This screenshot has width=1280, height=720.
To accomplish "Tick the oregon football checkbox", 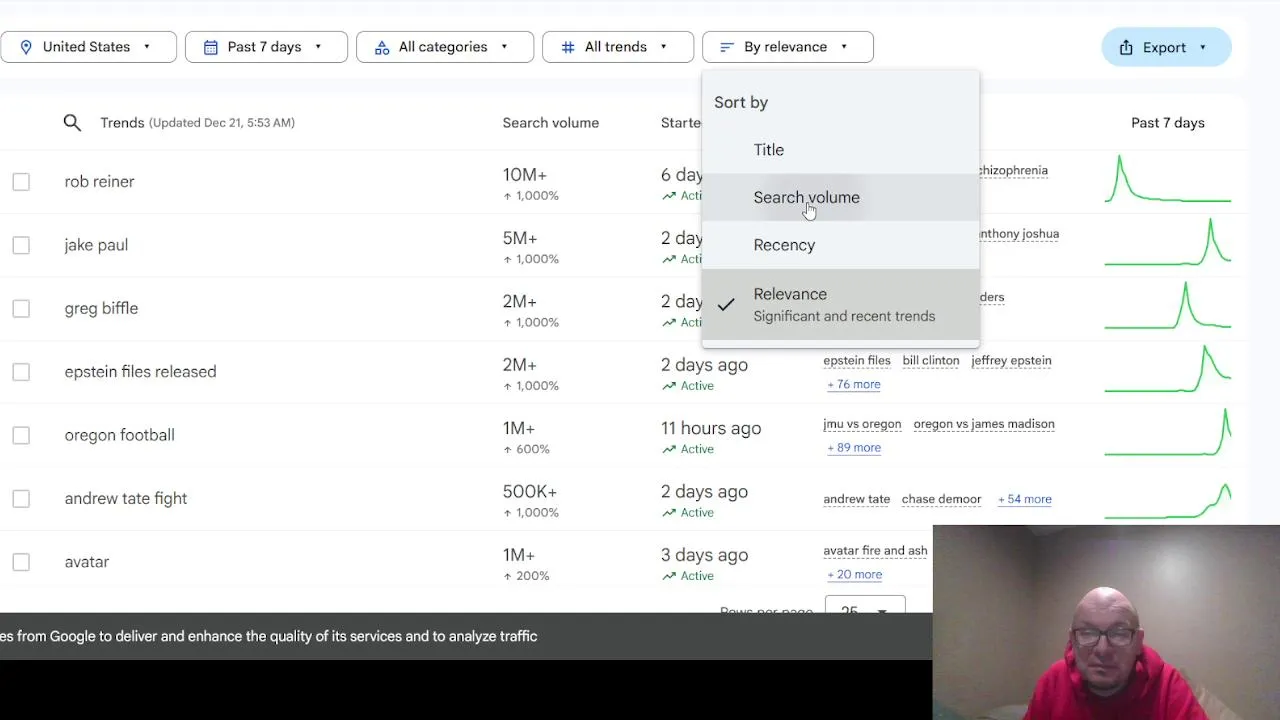I will pos(21,435).
